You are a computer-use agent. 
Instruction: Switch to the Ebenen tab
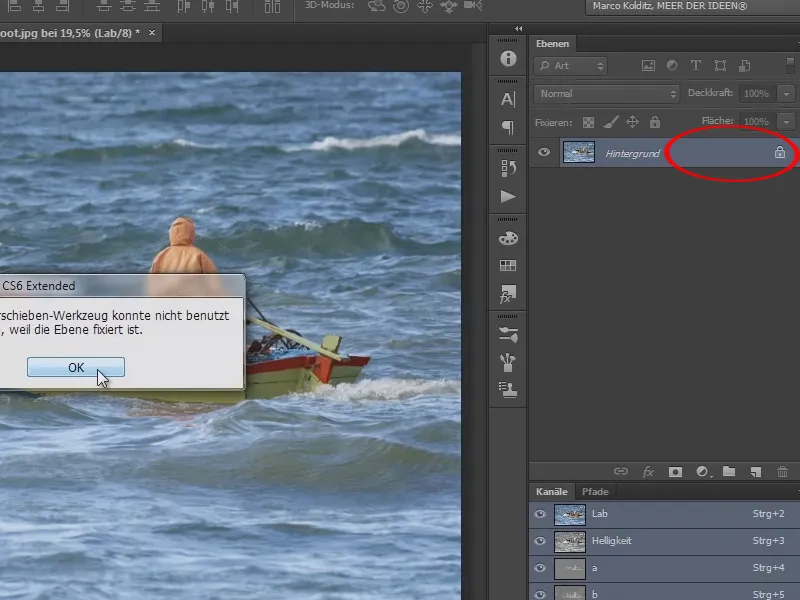(552, 44)
